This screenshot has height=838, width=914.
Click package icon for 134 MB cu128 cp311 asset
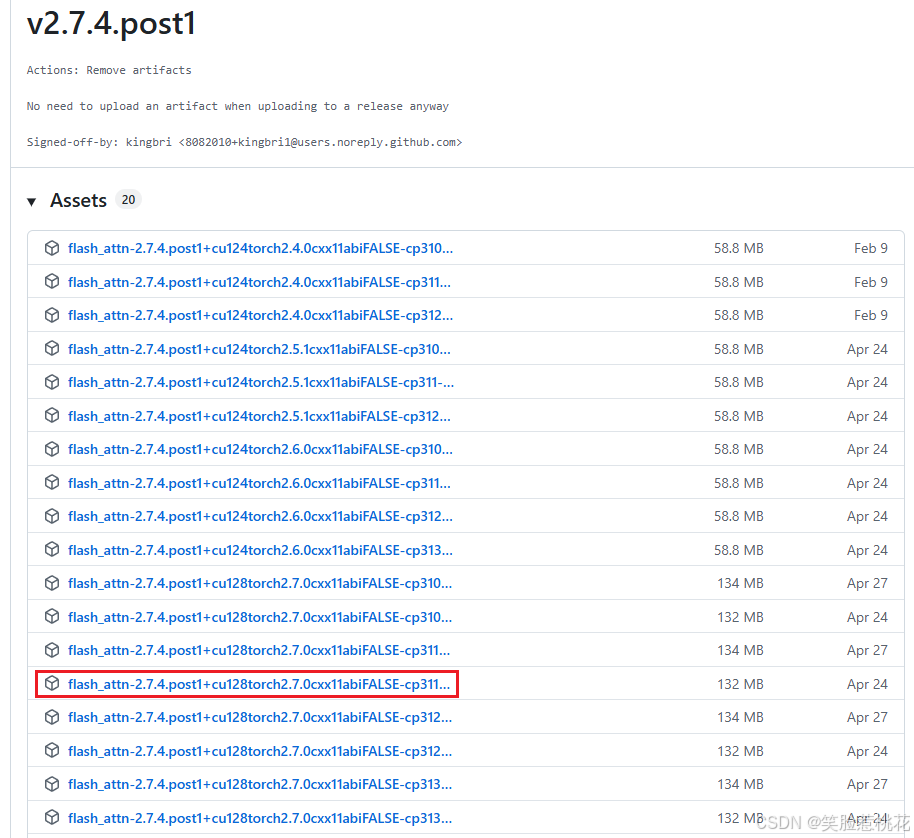[52, 650]
